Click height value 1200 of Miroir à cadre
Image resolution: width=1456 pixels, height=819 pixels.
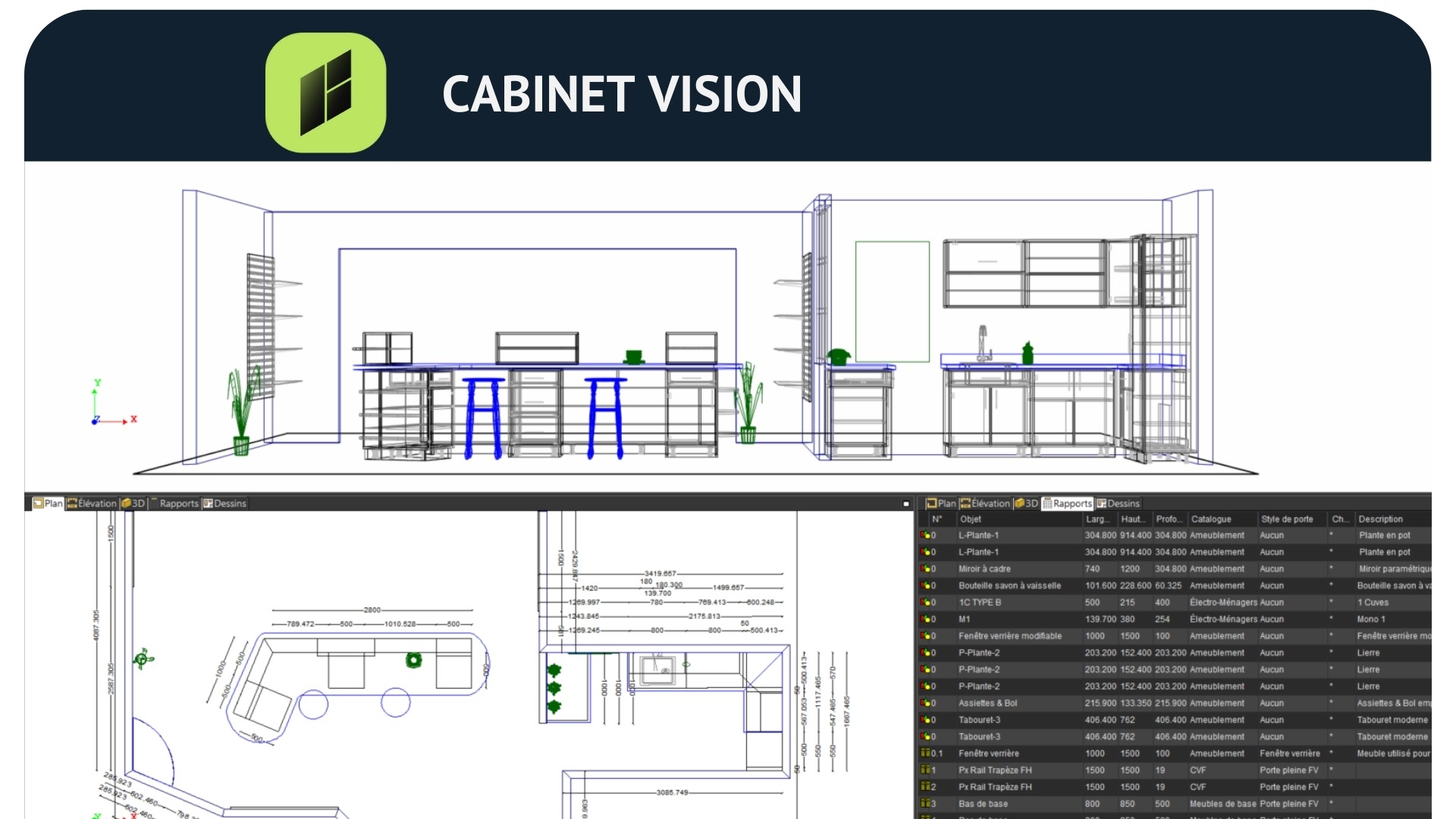tap(1130, 569)
